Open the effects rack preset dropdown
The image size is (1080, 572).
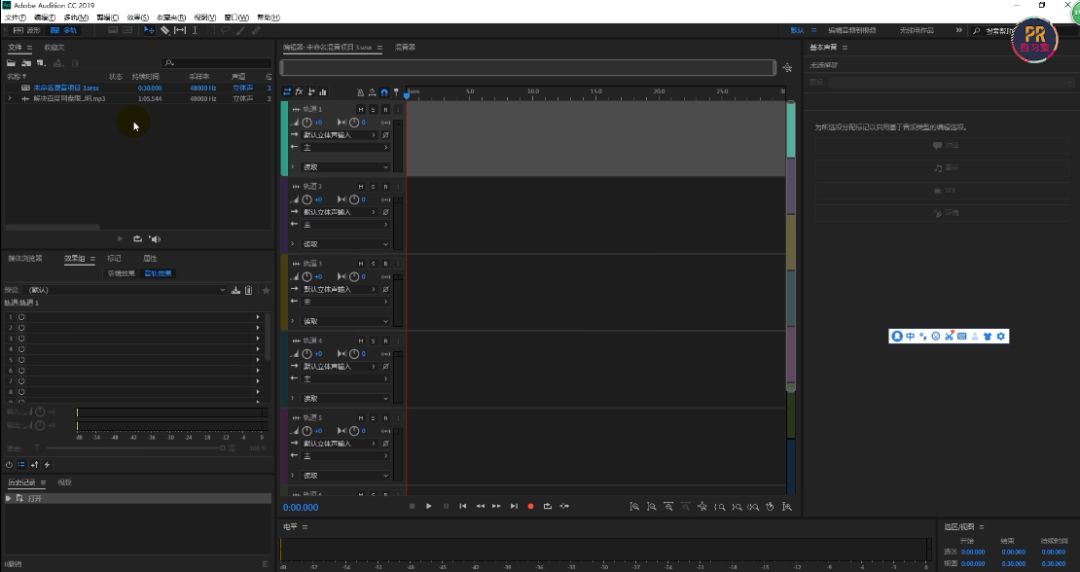tap(125, 290)
